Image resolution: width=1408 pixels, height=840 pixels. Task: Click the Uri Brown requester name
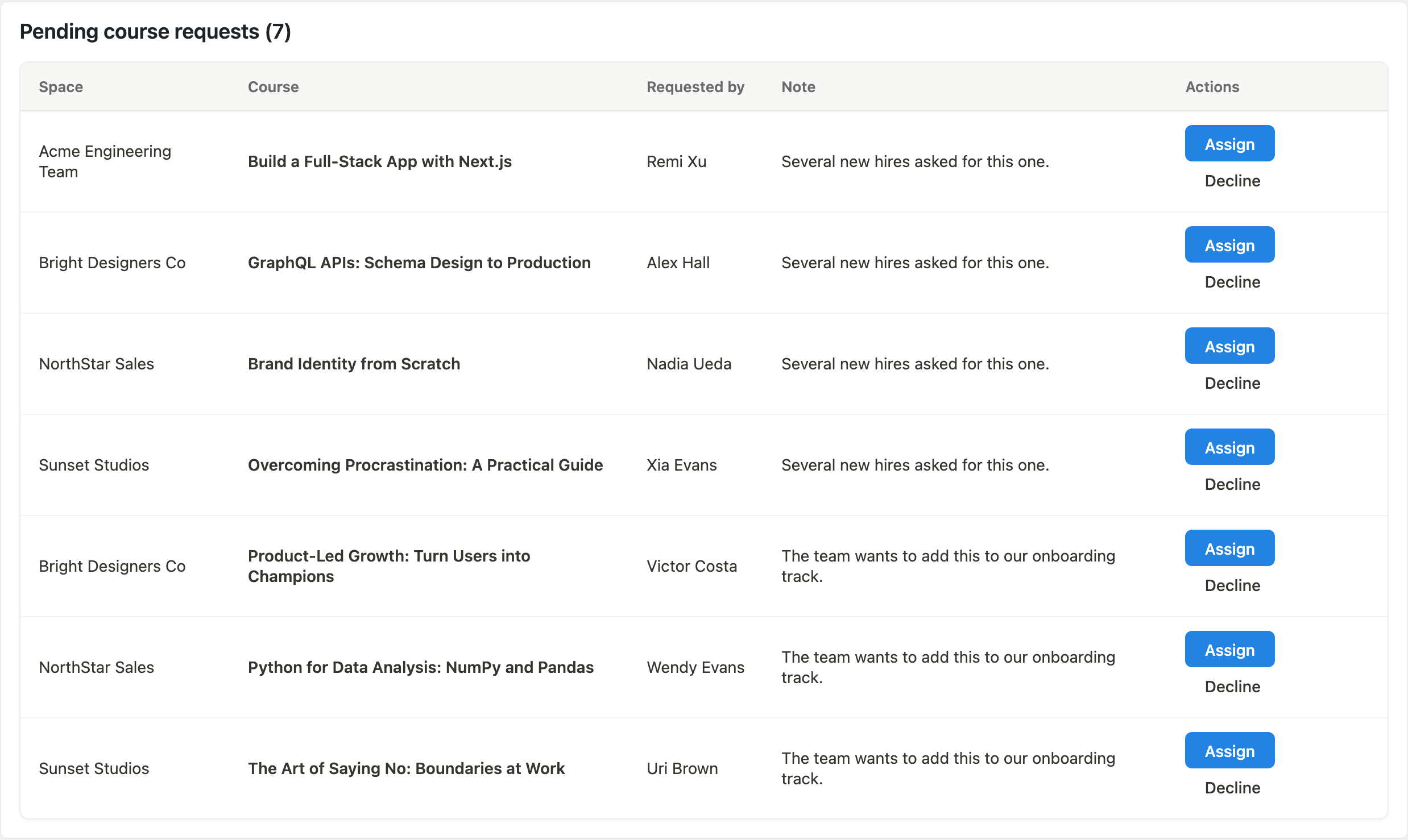[682, 768]
